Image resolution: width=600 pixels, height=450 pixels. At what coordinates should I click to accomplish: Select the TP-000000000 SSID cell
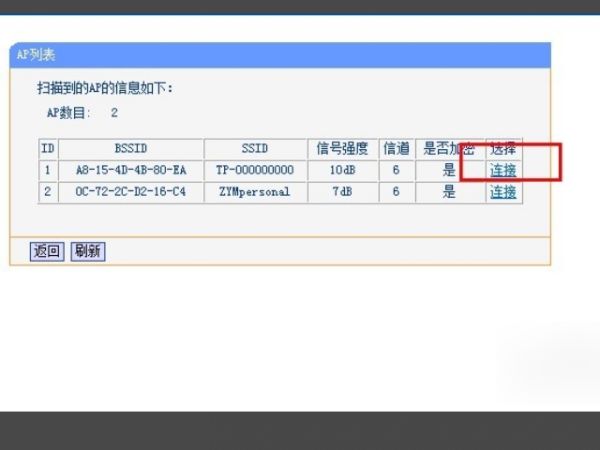(x=255, y=170)
